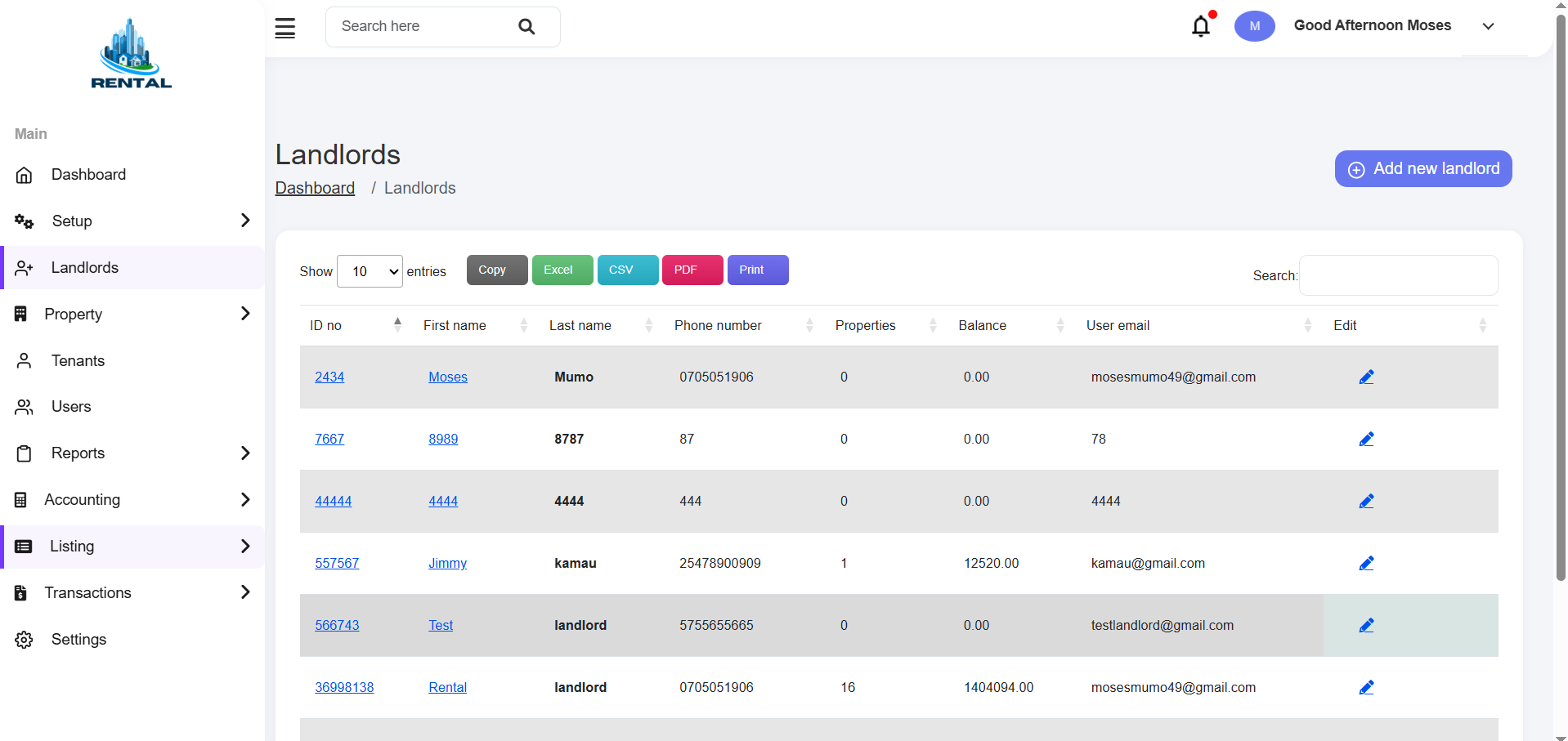Click the Print button

(758, 270)
